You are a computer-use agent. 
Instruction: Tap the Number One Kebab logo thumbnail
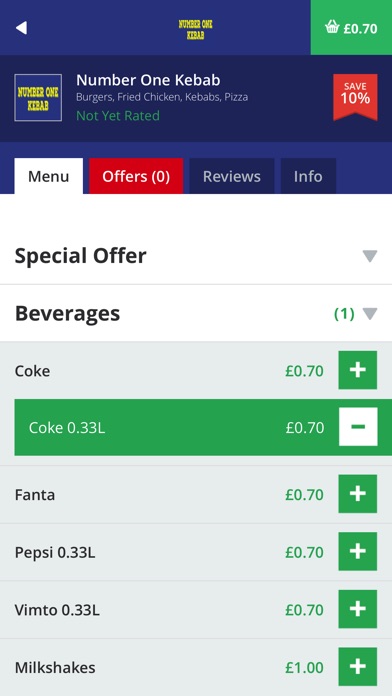[x=38, y=98]
